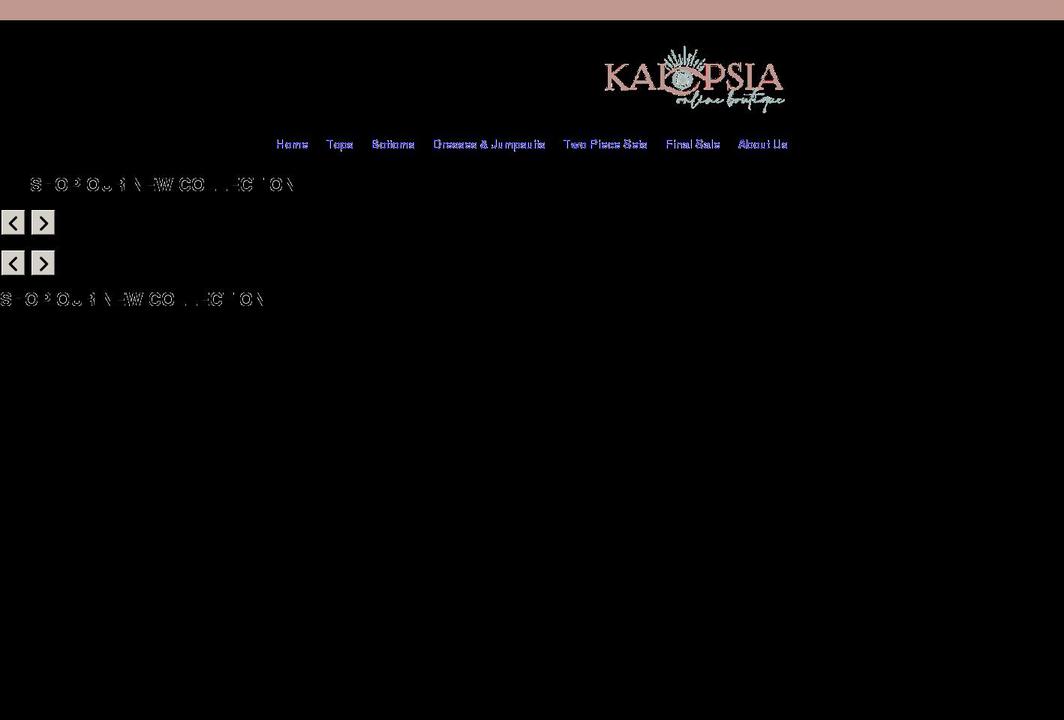This screenshot has width=1064, height=720.
Task: Open the About Us page
Action: 763,144
